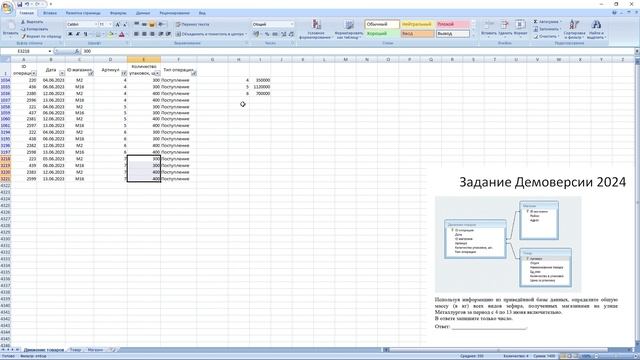Viewport: 640px width, 360px height.
Task: Copy selection with Копировать
Action: pos(34,29)
